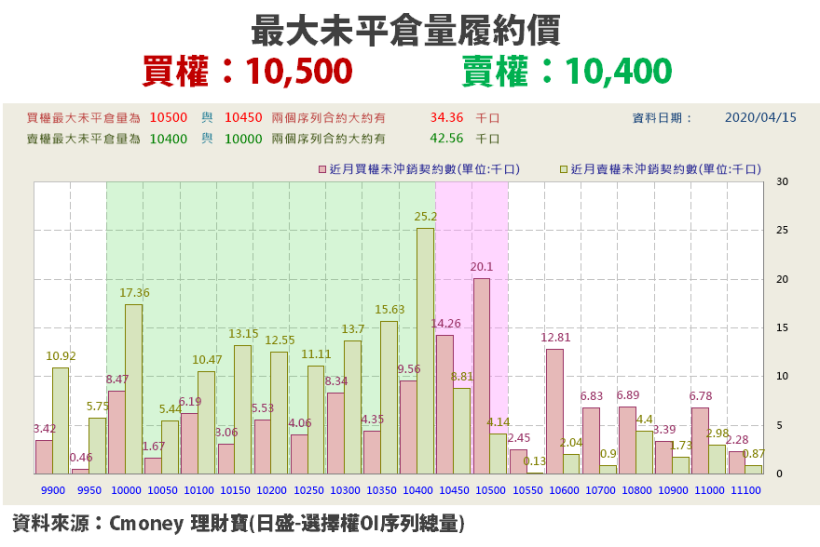Click the value label 11.11
820x547 pixels.
[x=316, y=355]
